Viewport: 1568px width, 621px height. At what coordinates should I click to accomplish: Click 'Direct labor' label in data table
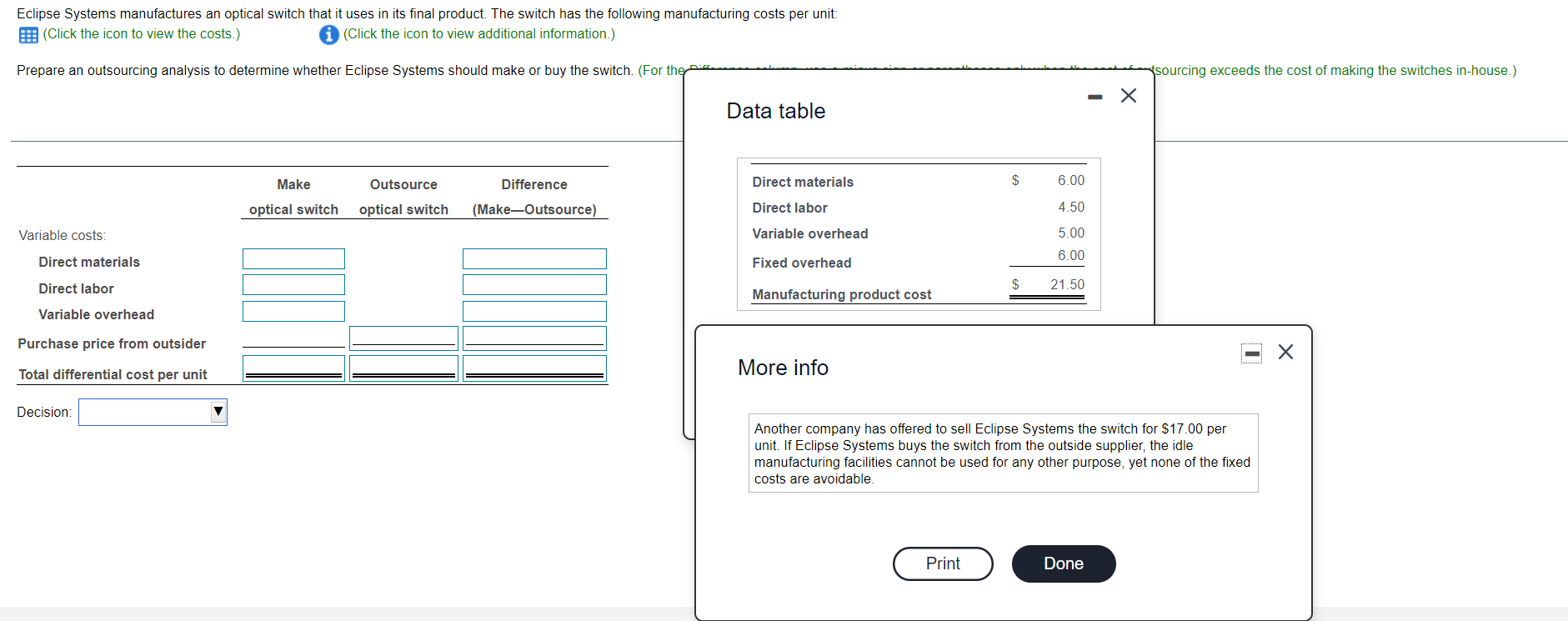789,208
